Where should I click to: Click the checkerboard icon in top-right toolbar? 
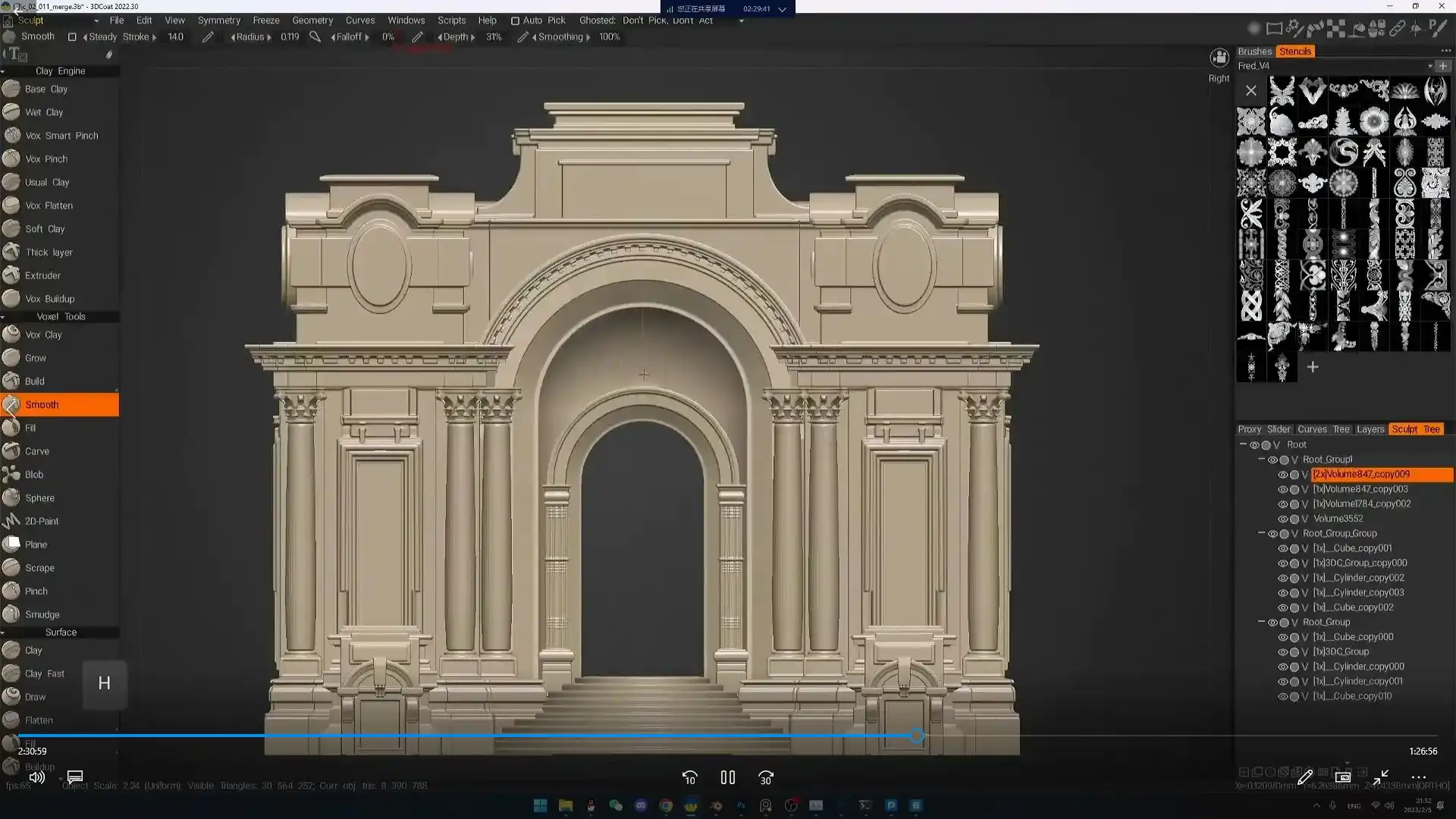coord(1336,30)
